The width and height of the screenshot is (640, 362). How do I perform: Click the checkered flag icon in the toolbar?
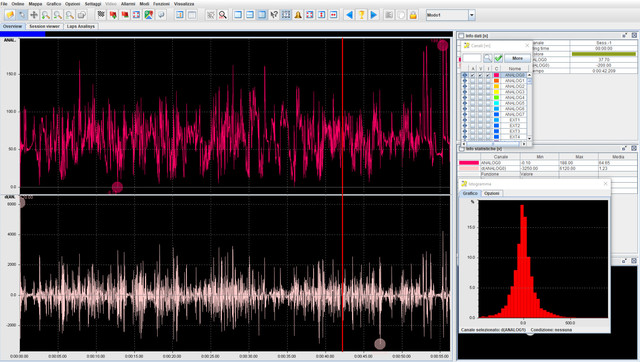click(x=101, y=15)
